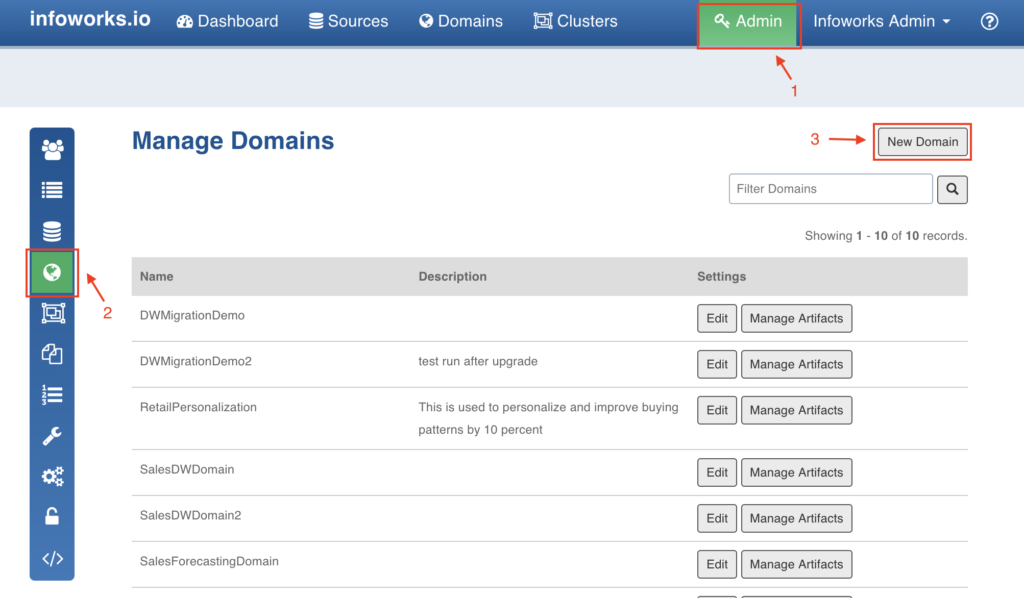The height and width of the screenshot is (598, 1024).
Task: Open the gears configuration icon in sidebar
Action: coord(52,477)
